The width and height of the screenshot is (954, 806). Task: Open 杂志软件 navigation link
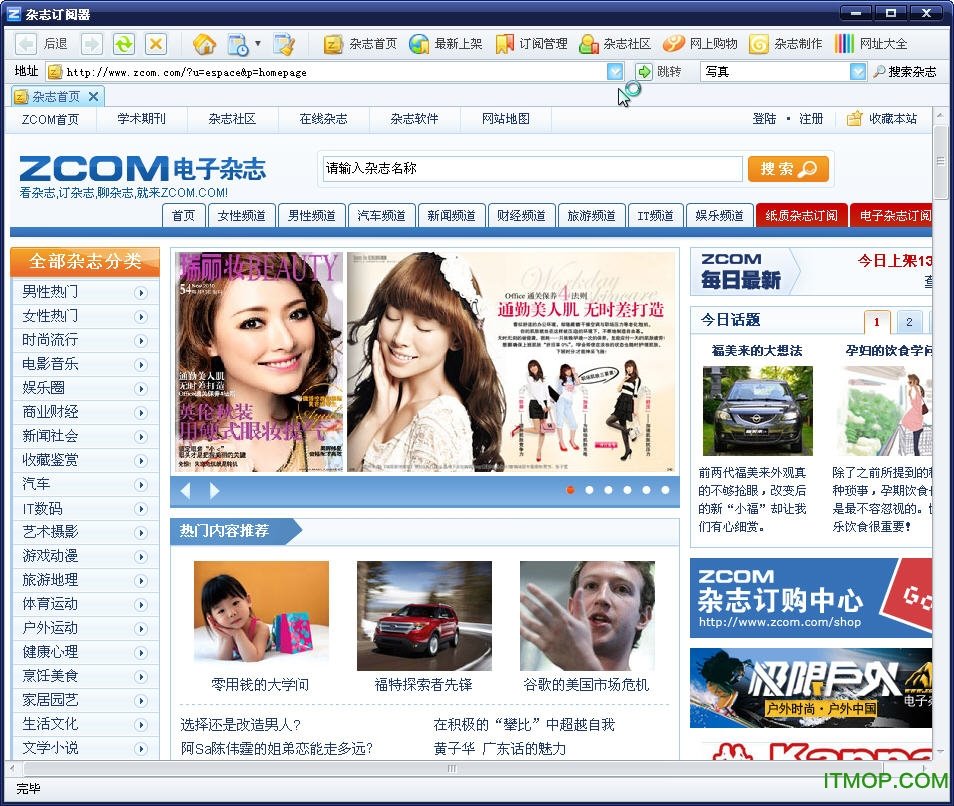414,119
